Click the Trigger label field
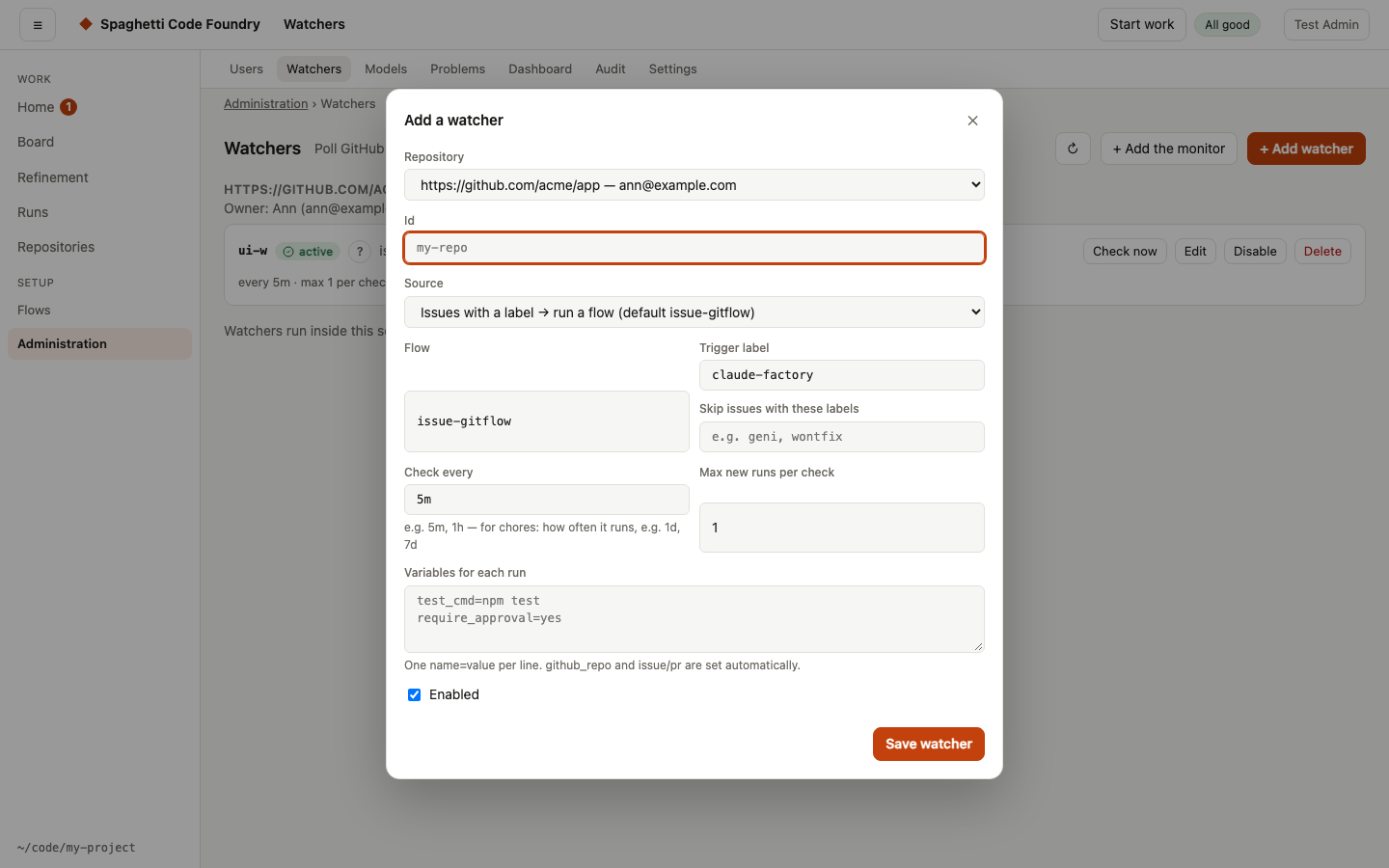 [x=842, y=375]
